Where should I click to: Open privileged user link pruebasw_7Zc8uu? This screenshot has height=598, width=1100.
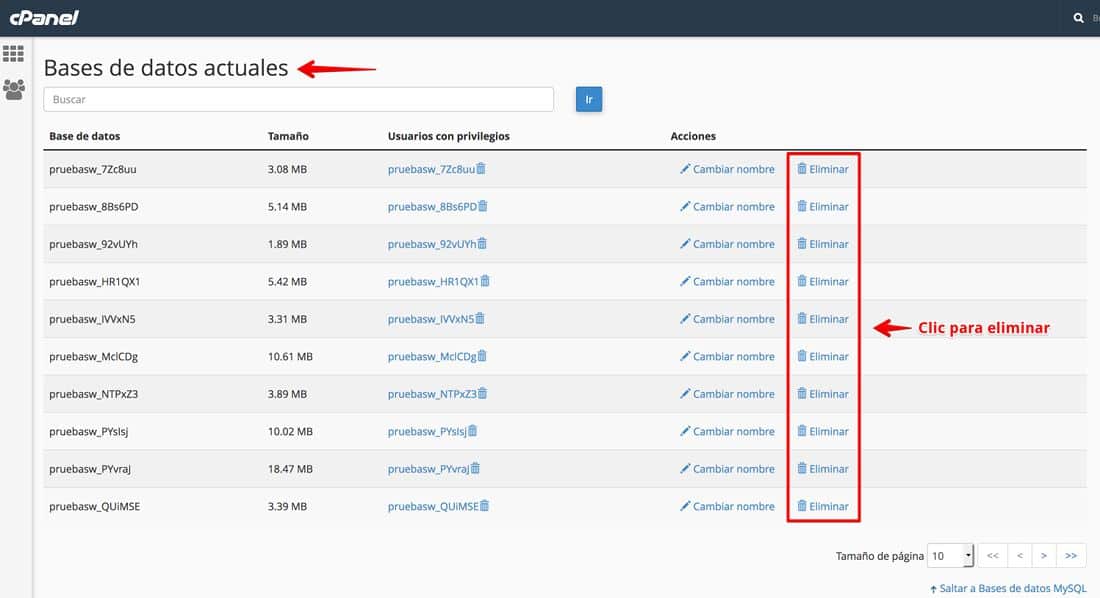(431, 168)
